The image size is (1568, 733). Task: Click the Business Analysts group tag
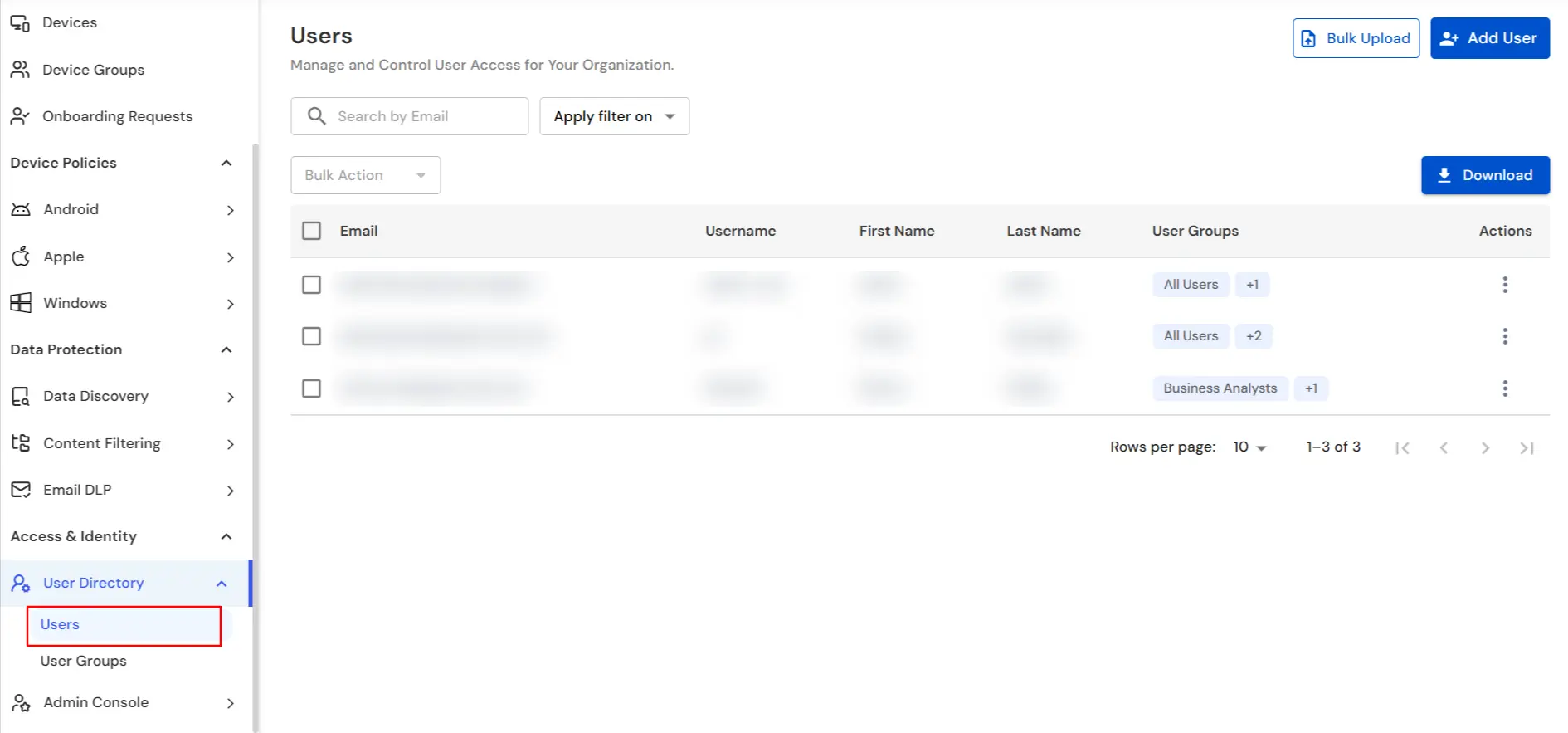point(1220,388)
